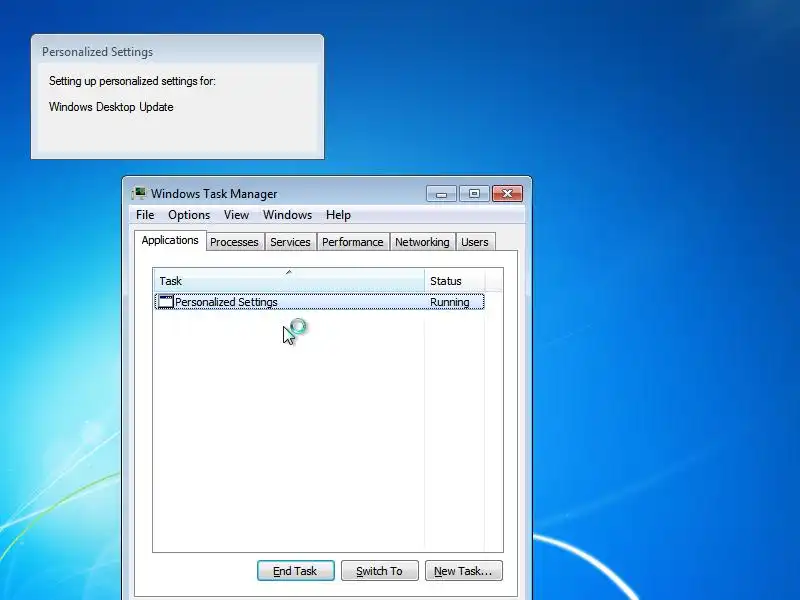Click 'Setting up personalized settings for:' text
The height and width of the screenshot is (600, 800).
[132, 81]
